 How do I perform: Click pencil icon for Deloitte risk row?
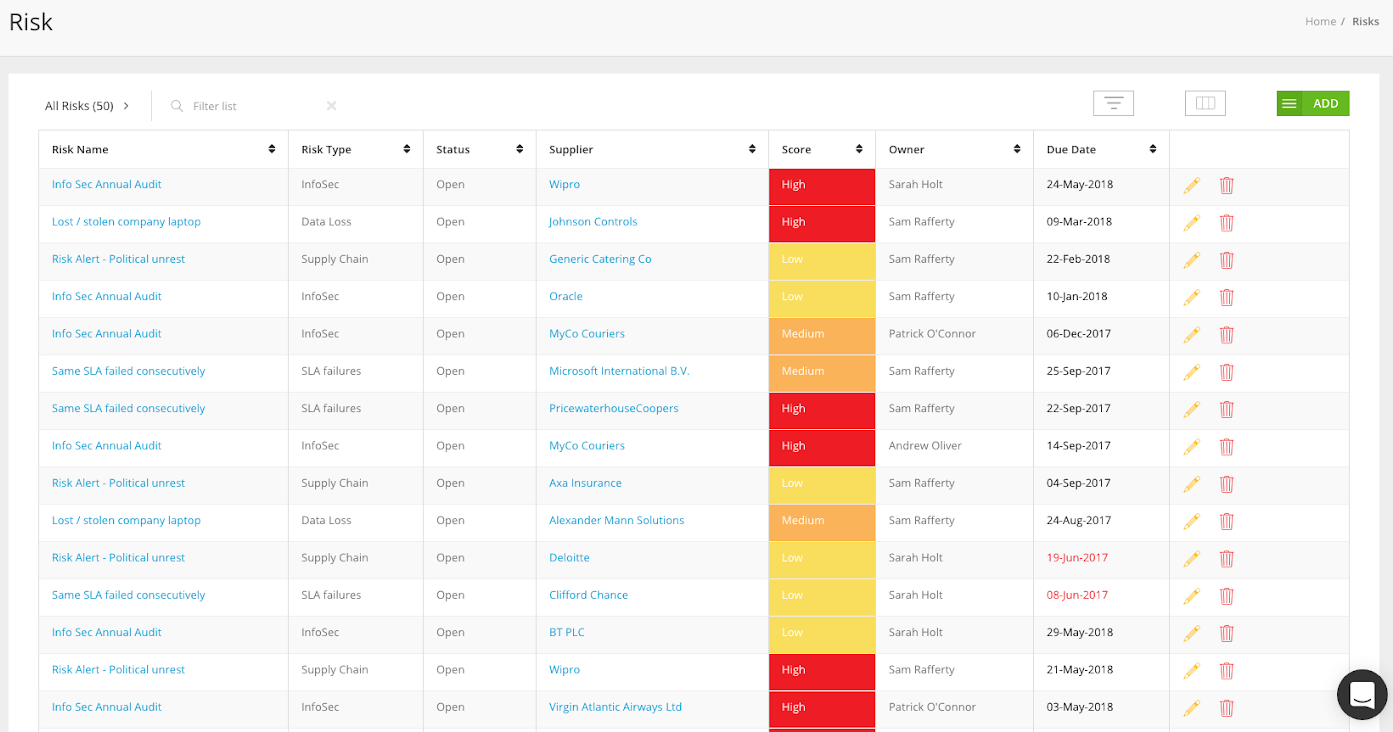pyautogui.click(x=1191, y=558)
